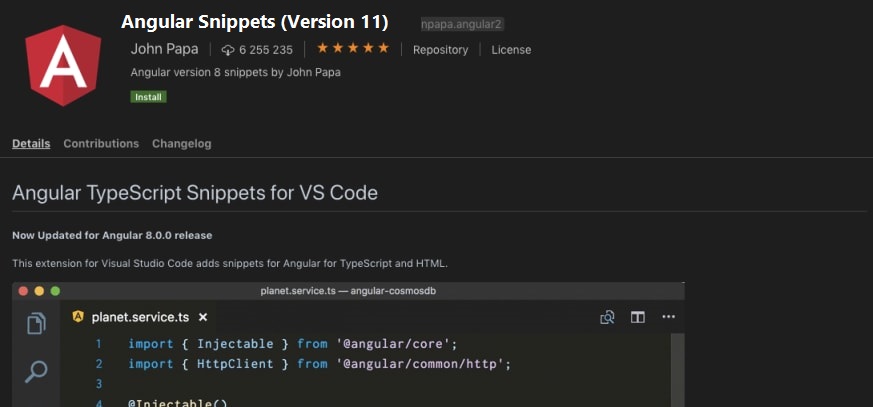Switch to the Contributions tab
Viewport: 873px width, 407px height.
click(101, 144)
